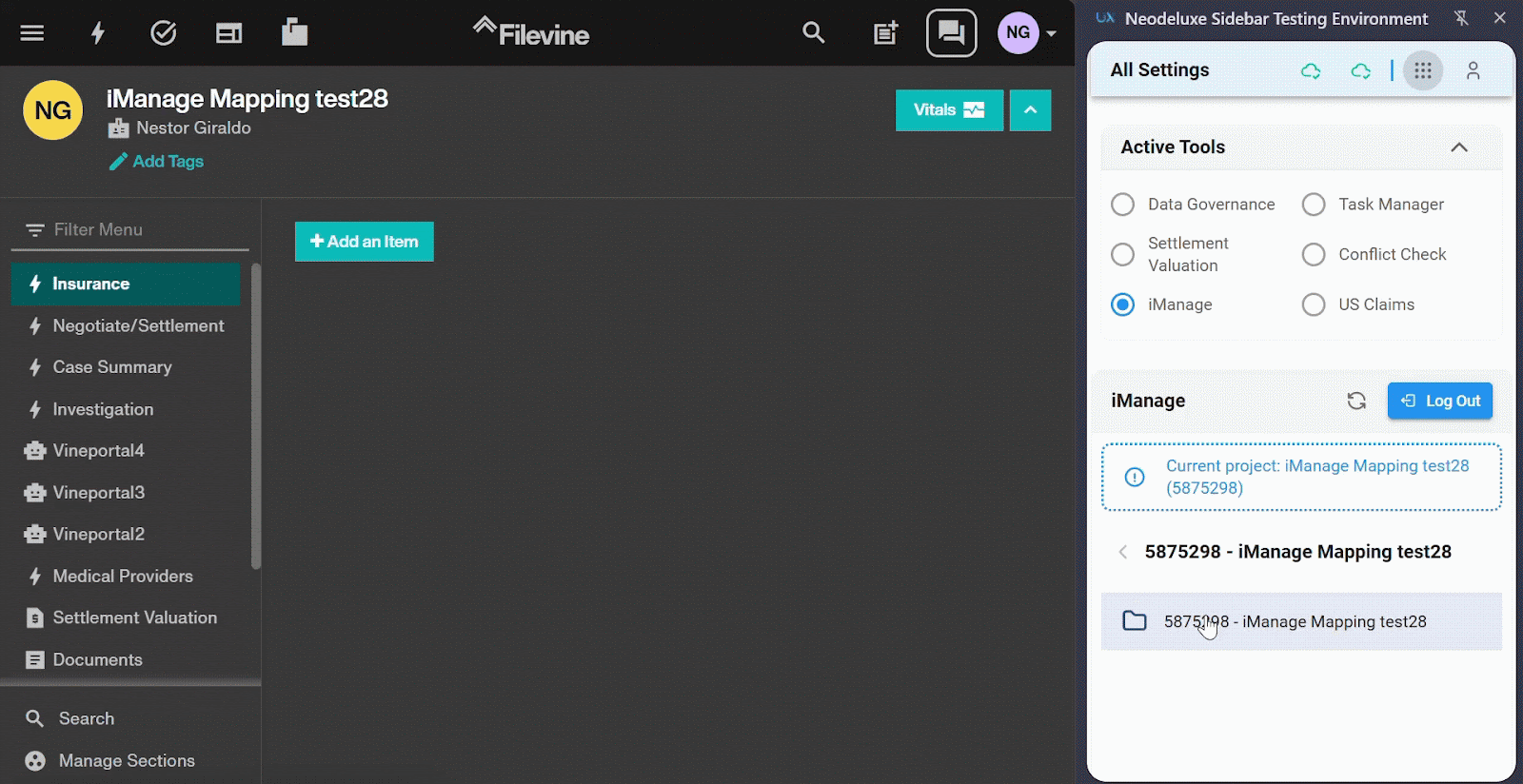Open the chat messages icon

click(x=952, y=33)
